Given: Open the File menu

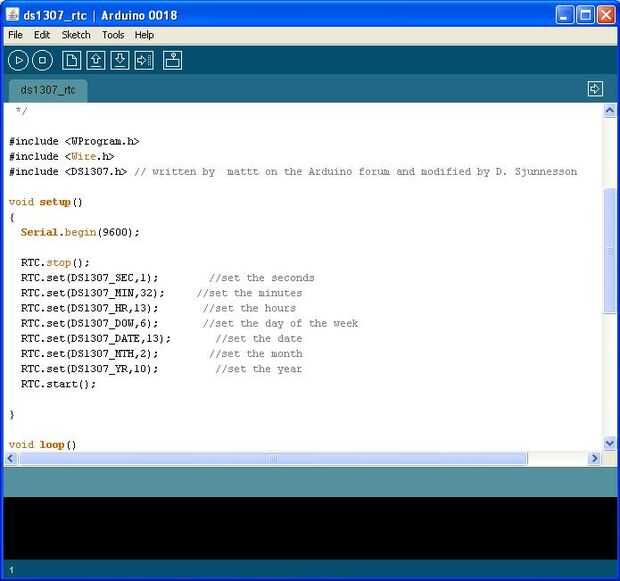Looking at the screenshot, I should coord(15,35).
